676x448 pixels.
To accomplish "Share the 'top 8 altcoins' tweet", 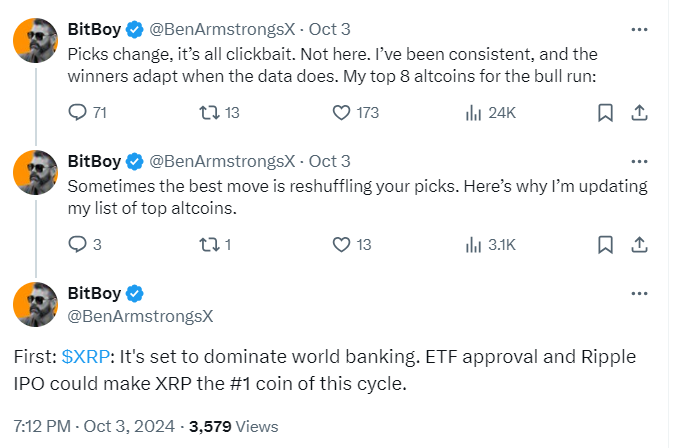I will (x=638, y=113).
